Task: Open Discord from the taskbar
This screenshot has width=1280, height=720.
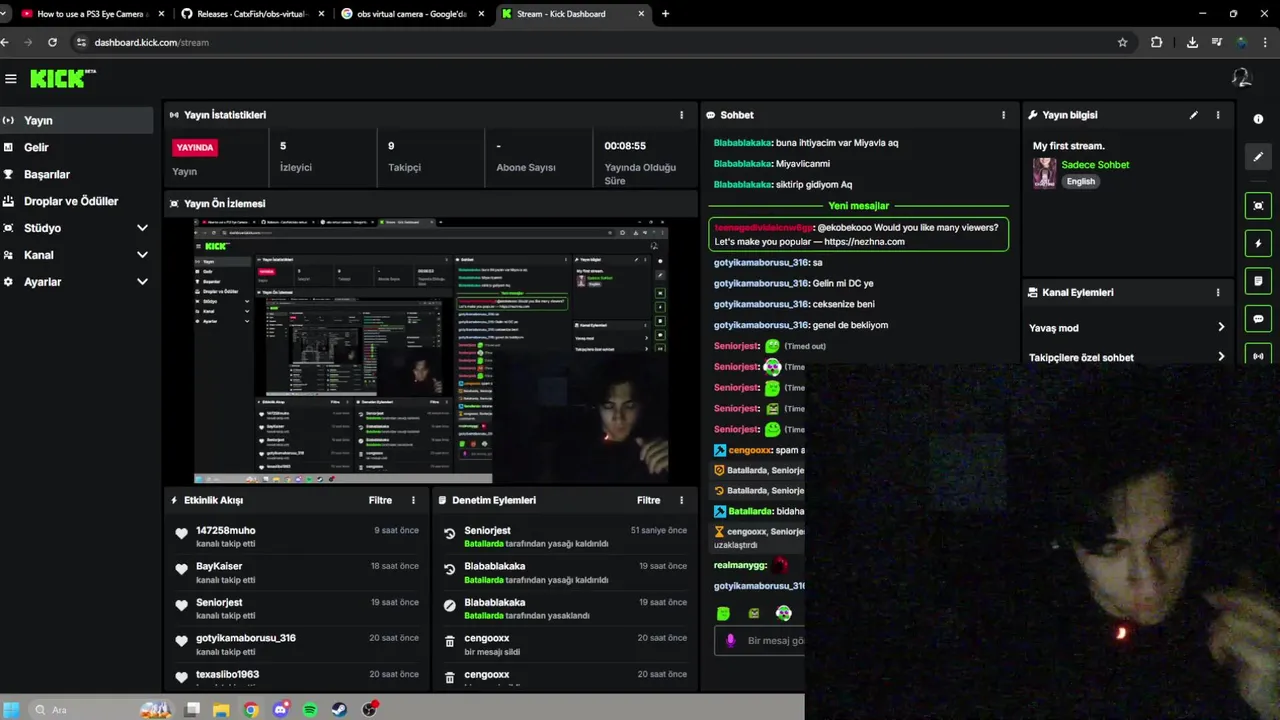Action: coord(280,709)
